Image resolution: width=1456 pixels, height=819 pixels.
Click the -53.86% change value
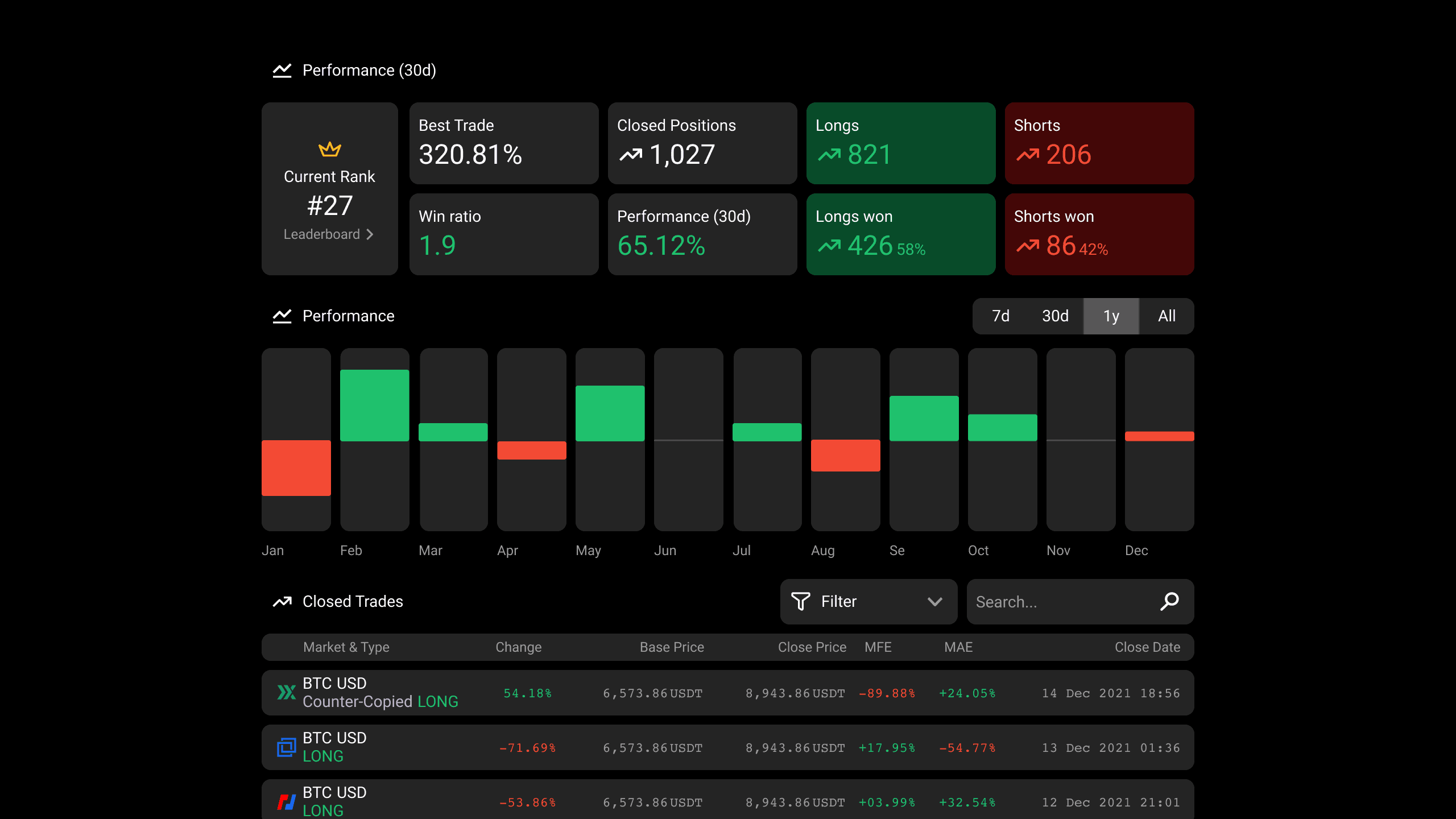coord(527,803)
